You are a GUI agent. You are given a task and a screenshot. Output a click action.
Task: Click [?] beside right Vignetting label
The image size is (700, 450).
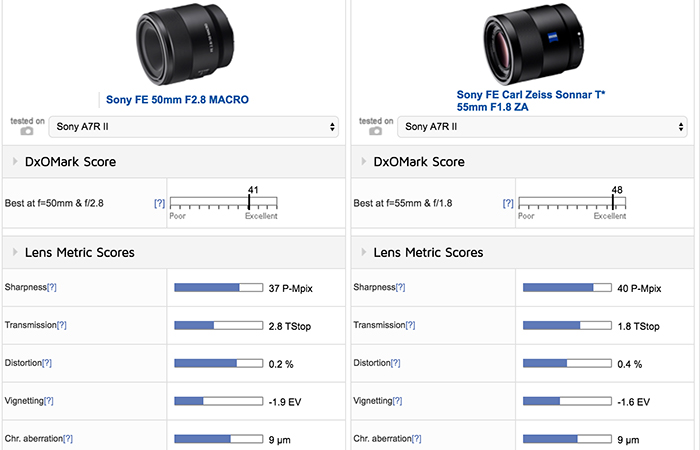point(397,401)
